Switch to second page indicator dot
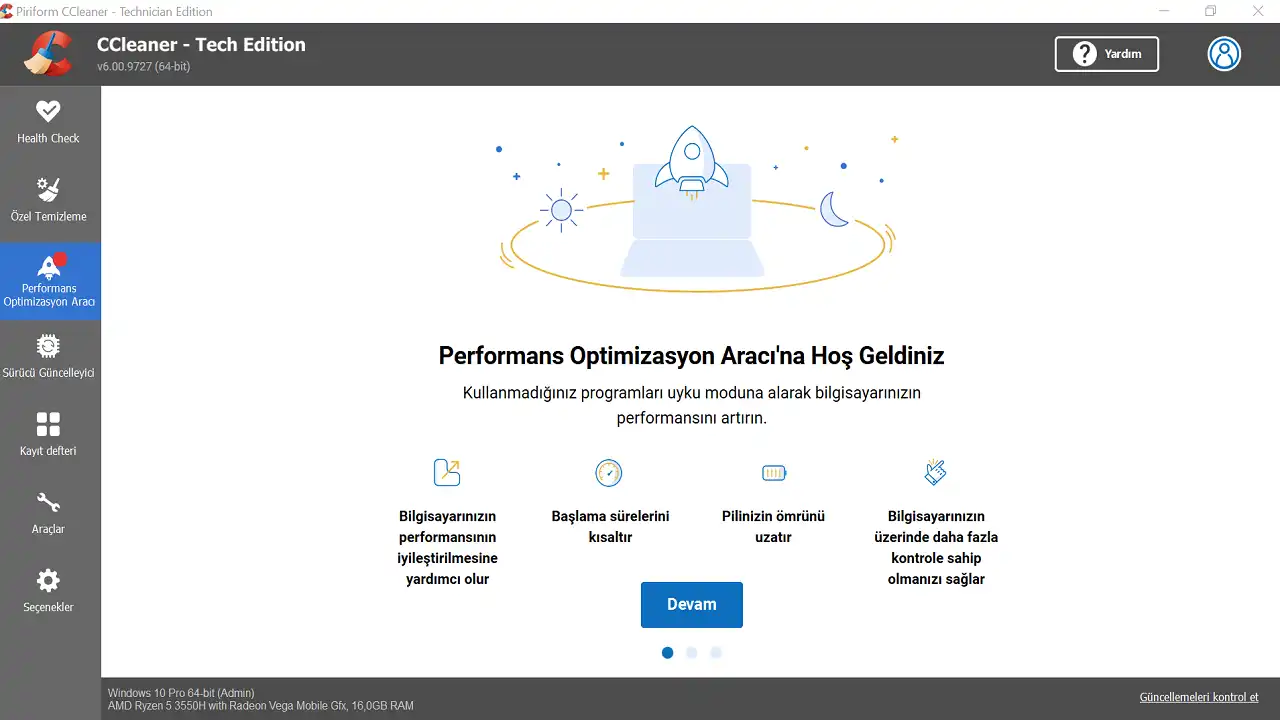The image size is (1280, 720). [692, 653]
